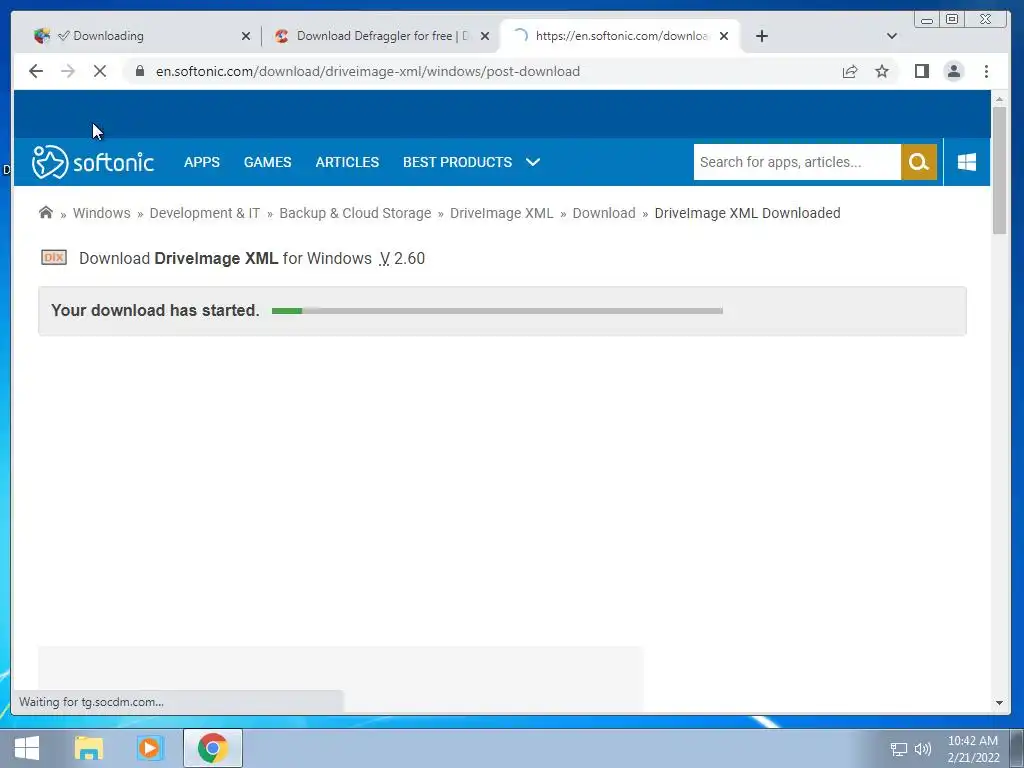Bookmark this page with the star icon
The image size is (1024, 768).
coord(882,71)
